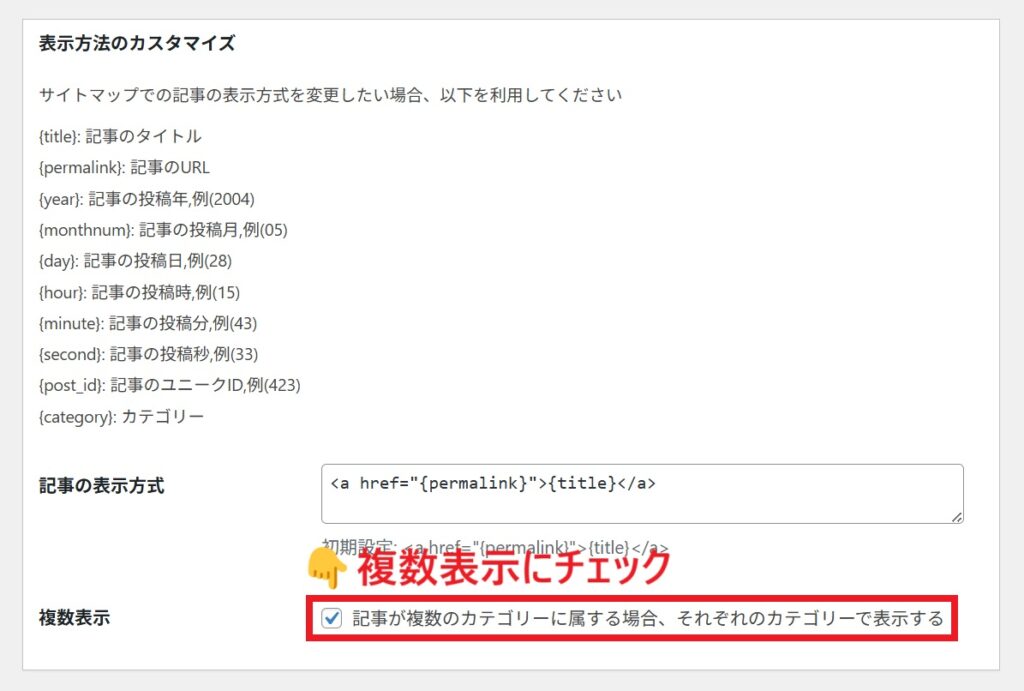This screenshot has height=691, width=1024.
Task: Click the 初期設定 default value text
Action: tap(495, 547)
